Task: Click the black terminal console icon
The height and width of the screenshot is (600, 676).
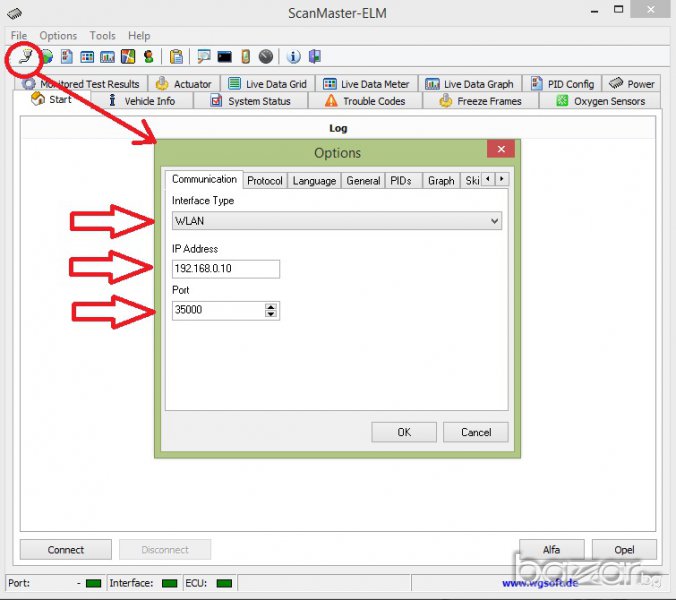Action: pos(225,57)
